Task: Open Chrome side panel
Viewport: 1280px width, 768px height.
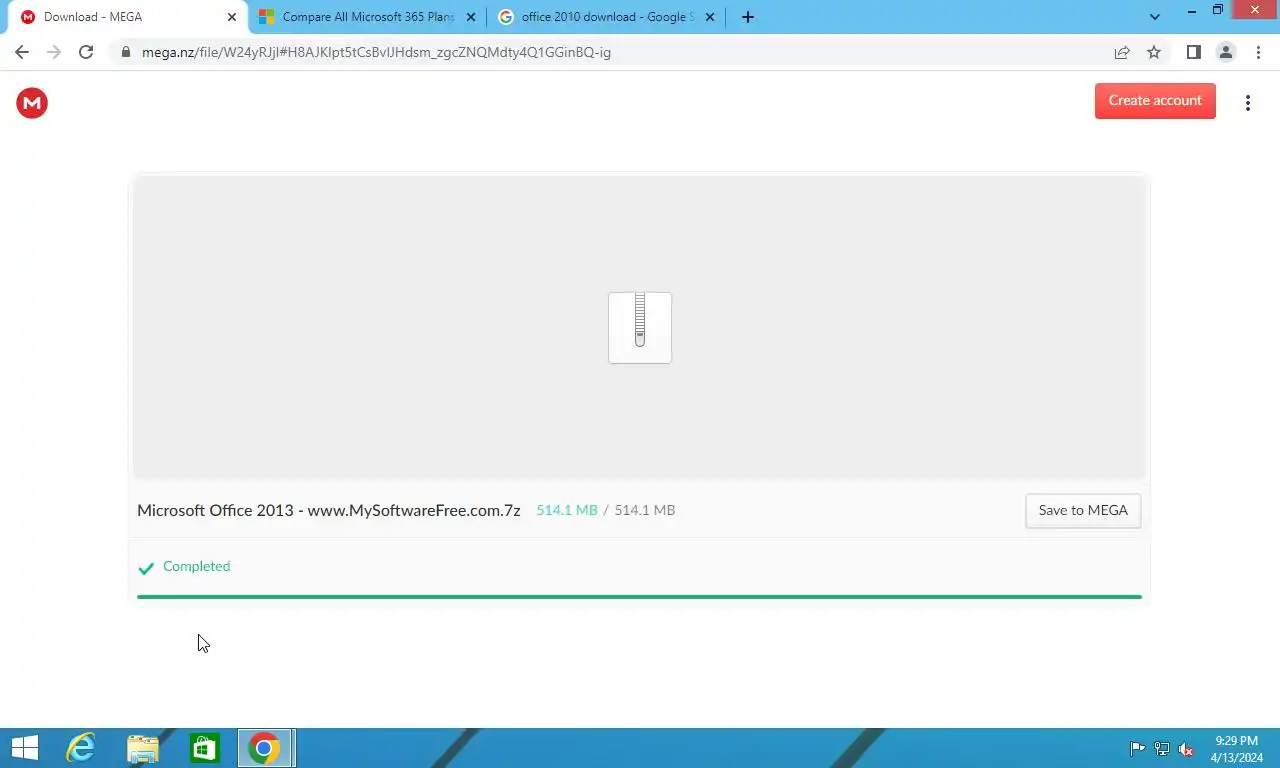Action: pyautogui.click(x=1193, y=52)
